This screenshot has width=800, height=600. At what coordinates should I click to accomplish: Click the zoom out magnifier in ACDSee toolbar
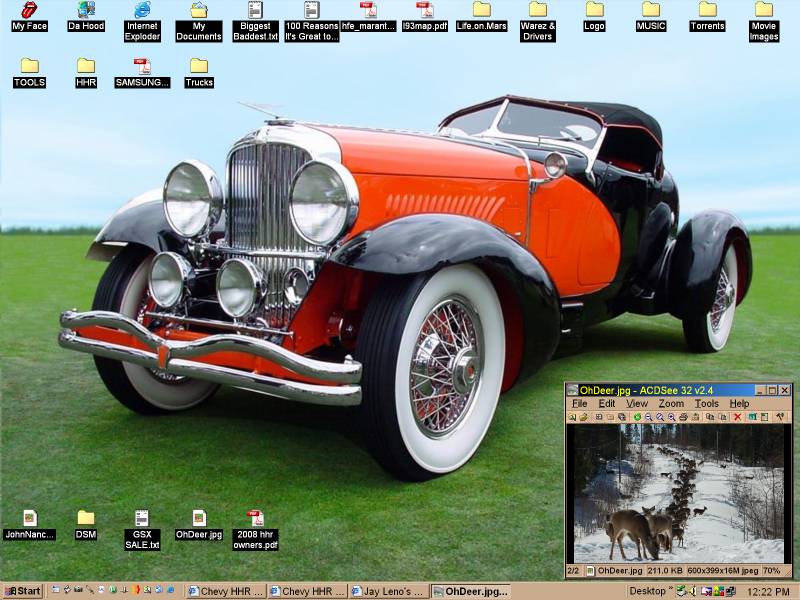click(648, 417)
